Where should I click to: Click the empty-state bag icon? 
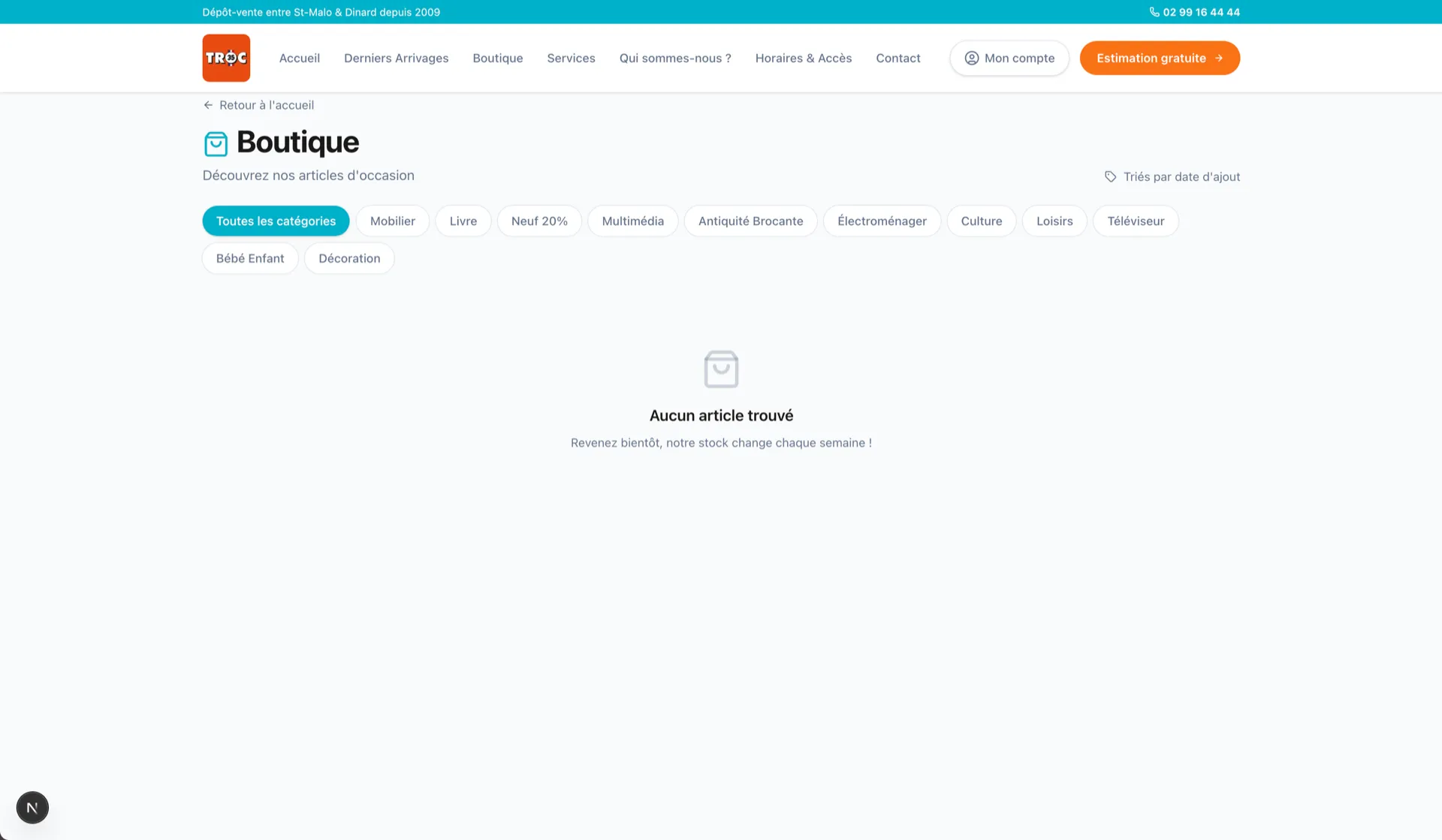(721, 369)
